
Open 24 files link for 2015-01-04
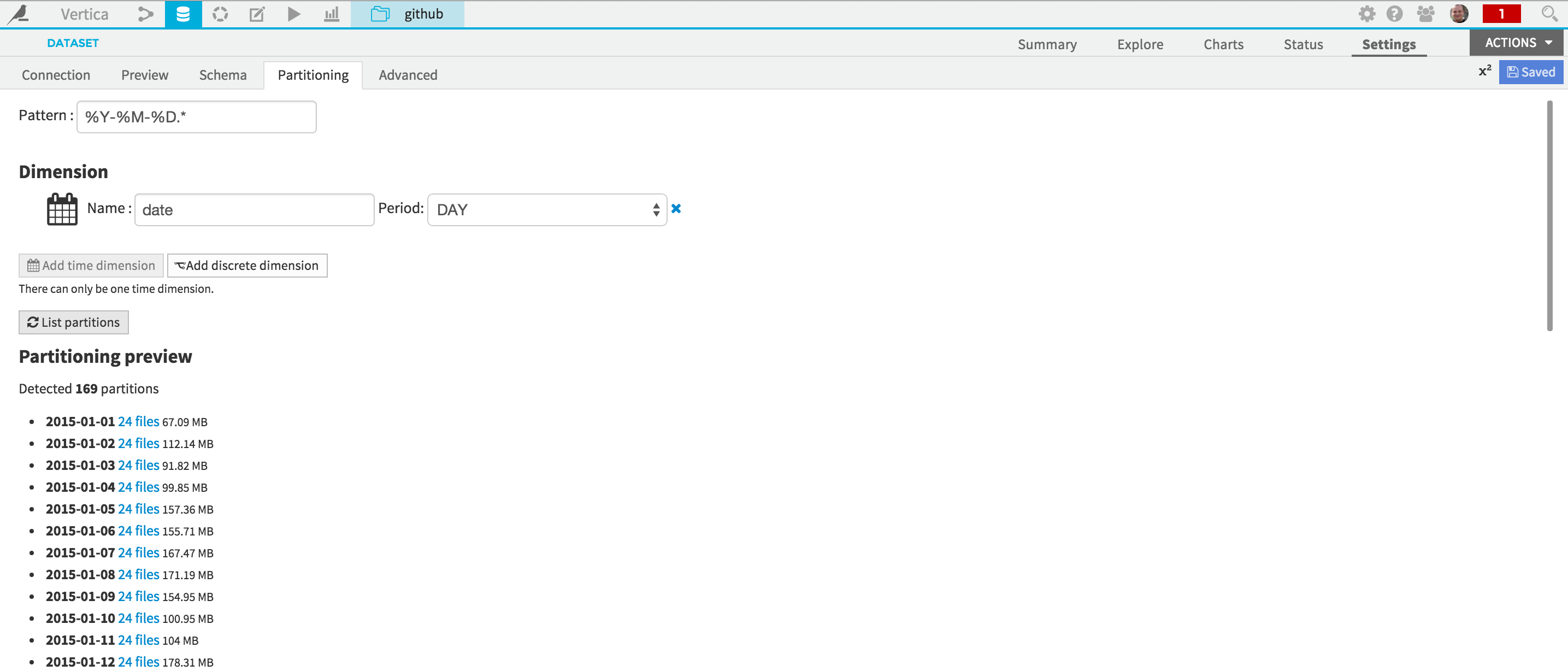click(138, 487)
